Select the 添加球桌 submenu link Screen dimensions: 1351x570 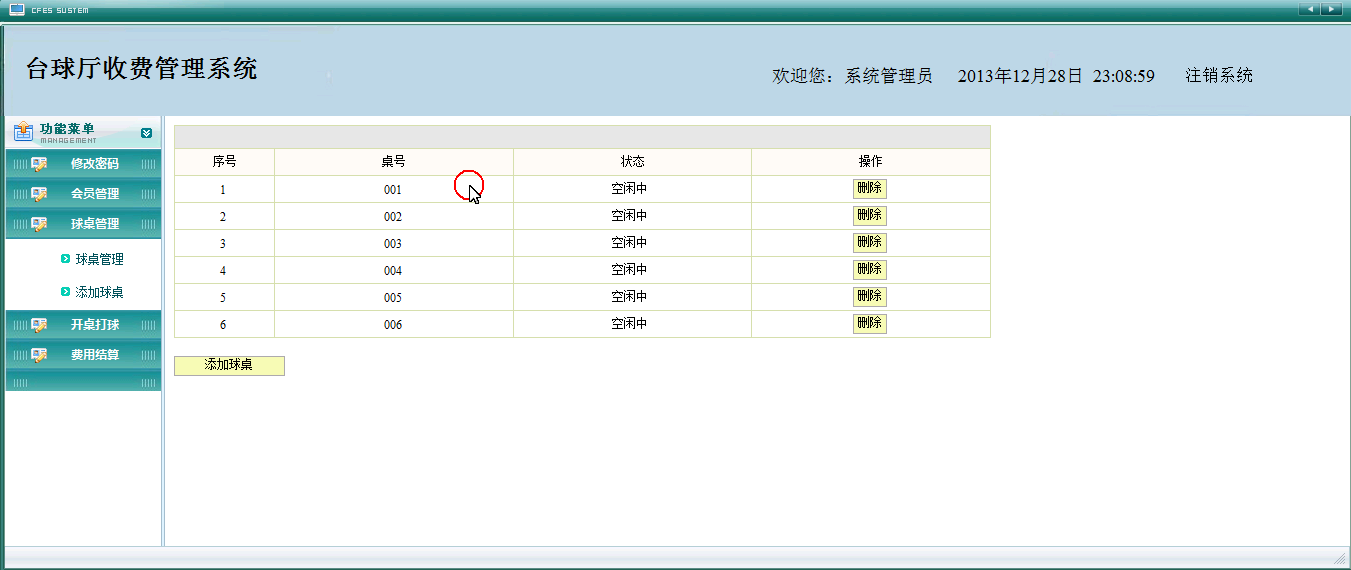coord(99,292)
